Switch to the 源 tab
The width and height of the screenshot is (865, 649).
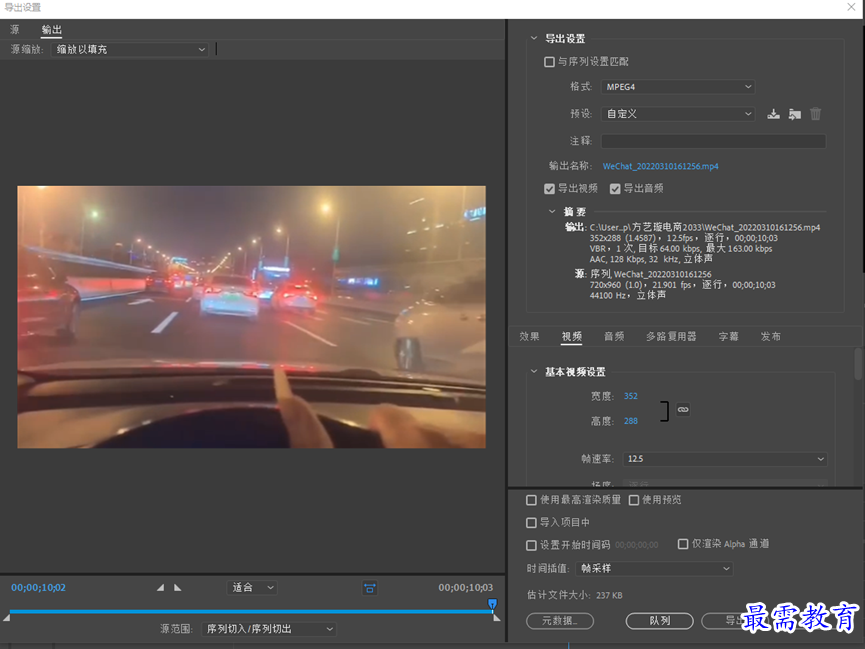(x=15, y=30)
